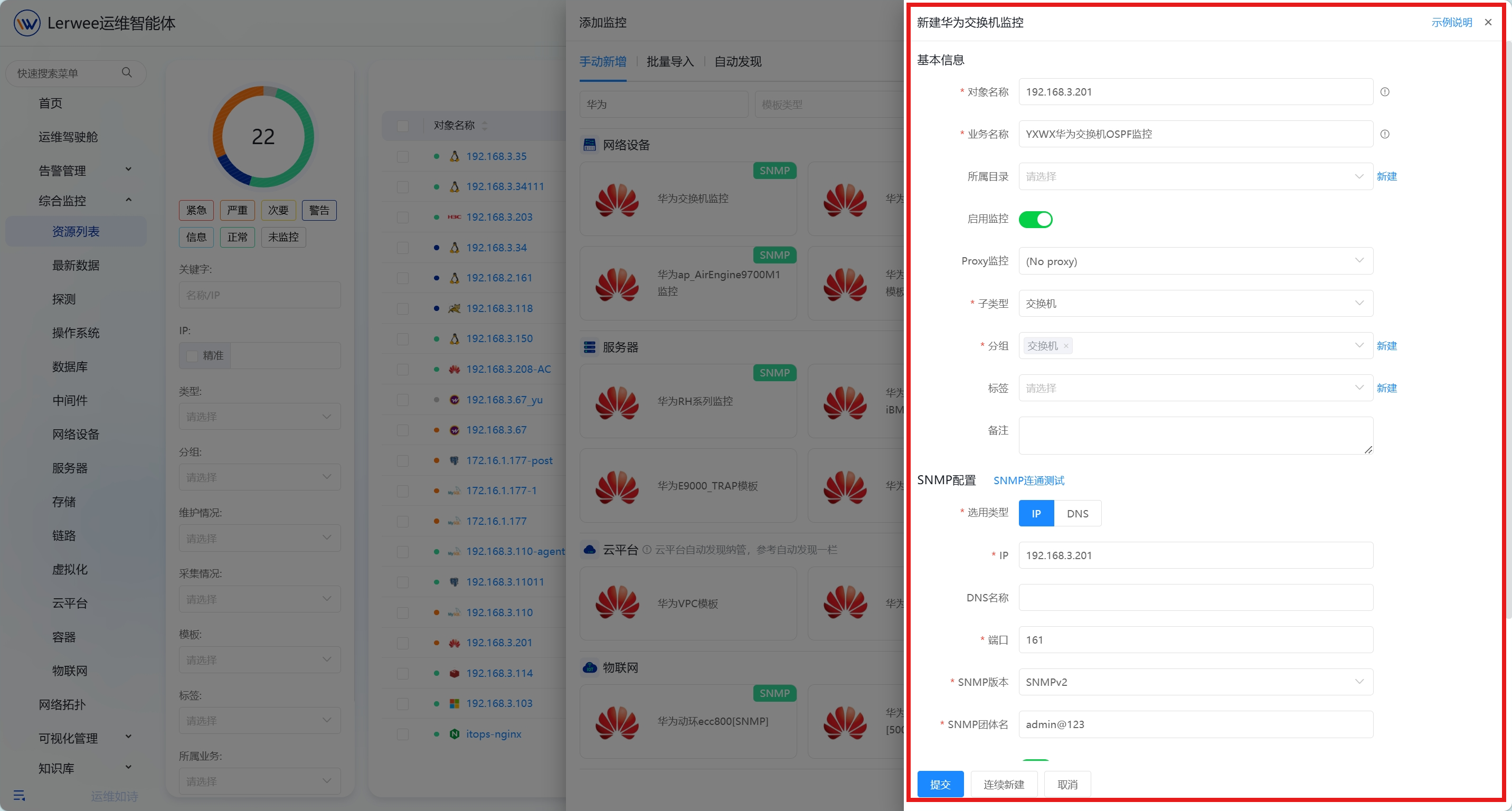Select IP as 选用类型

[1036, 514]
